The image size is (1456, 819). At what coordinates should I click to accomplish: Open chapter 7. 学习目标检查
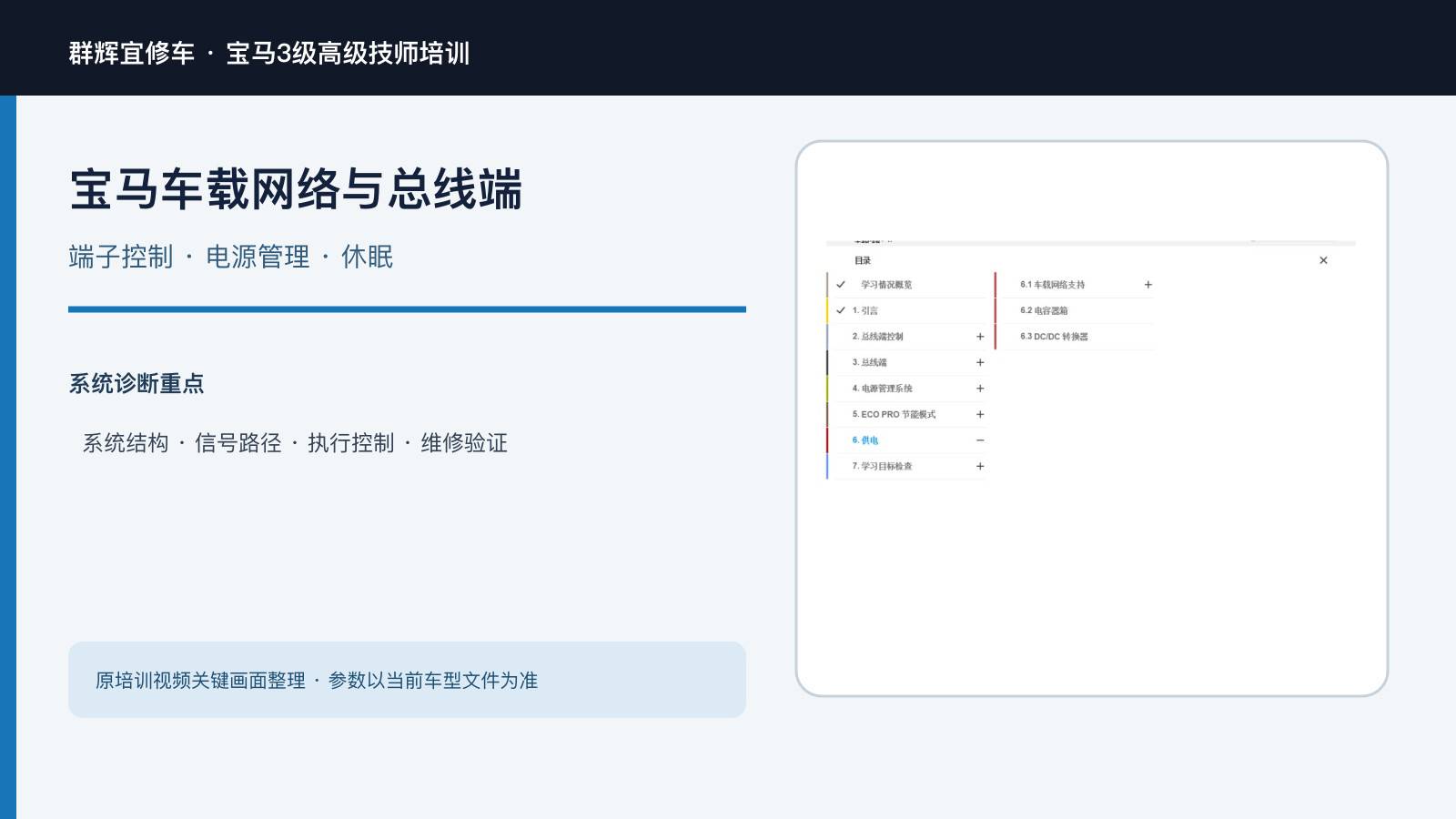coord(882,466)
